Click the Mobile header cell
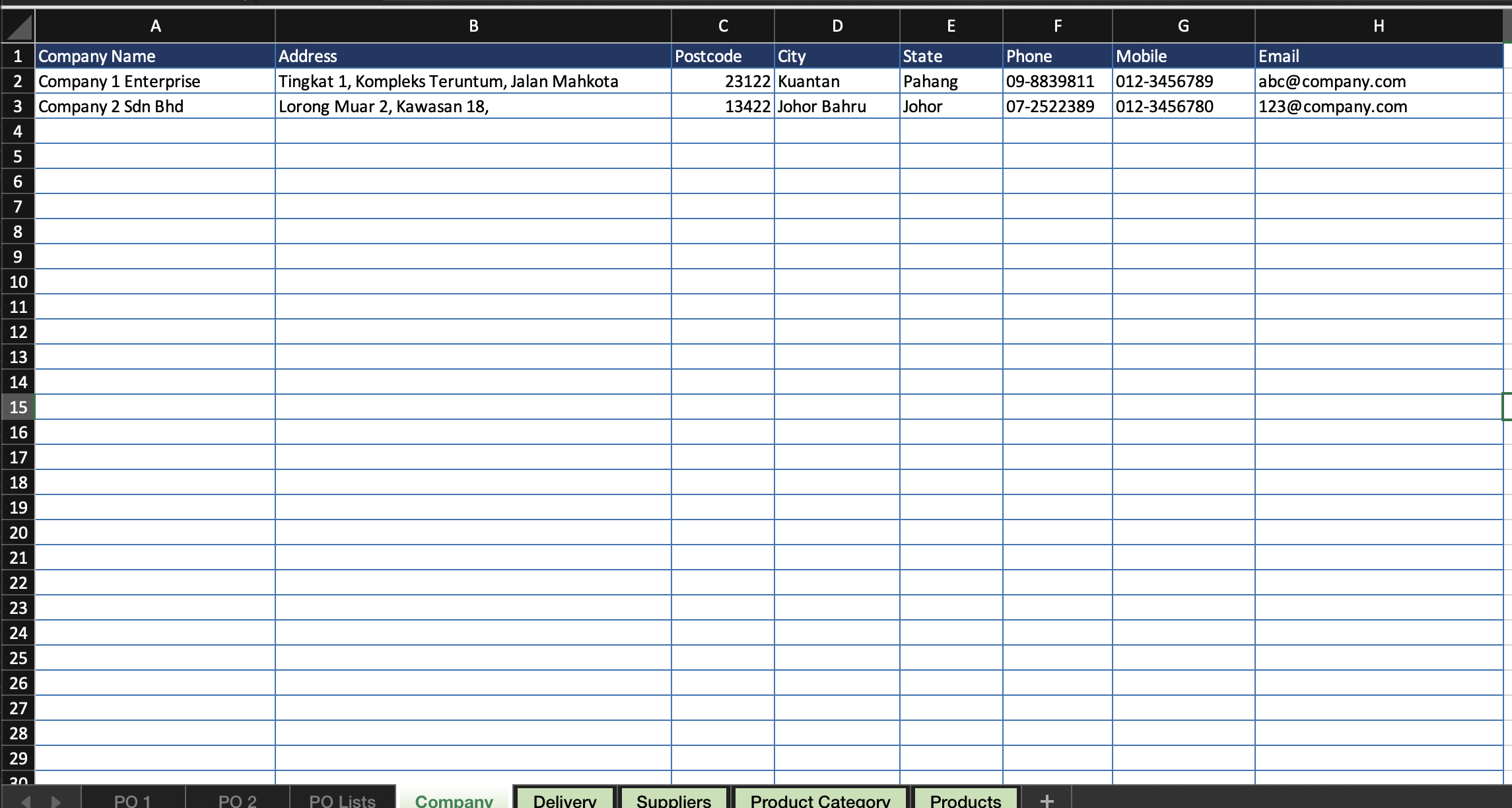This screenshot has height=808, width=1512. coord(1184,56)
